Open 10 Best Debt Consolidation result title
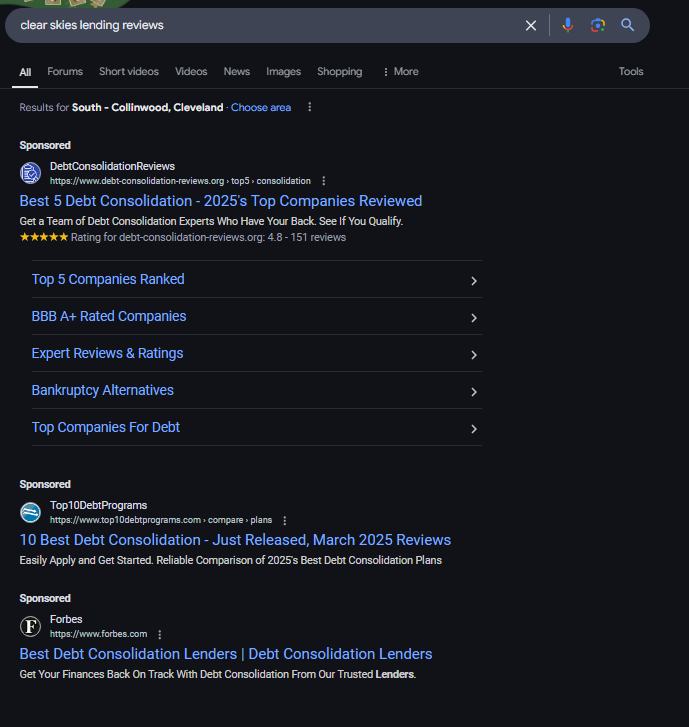This screenshot has width=689, height=727. click(235, 540)
